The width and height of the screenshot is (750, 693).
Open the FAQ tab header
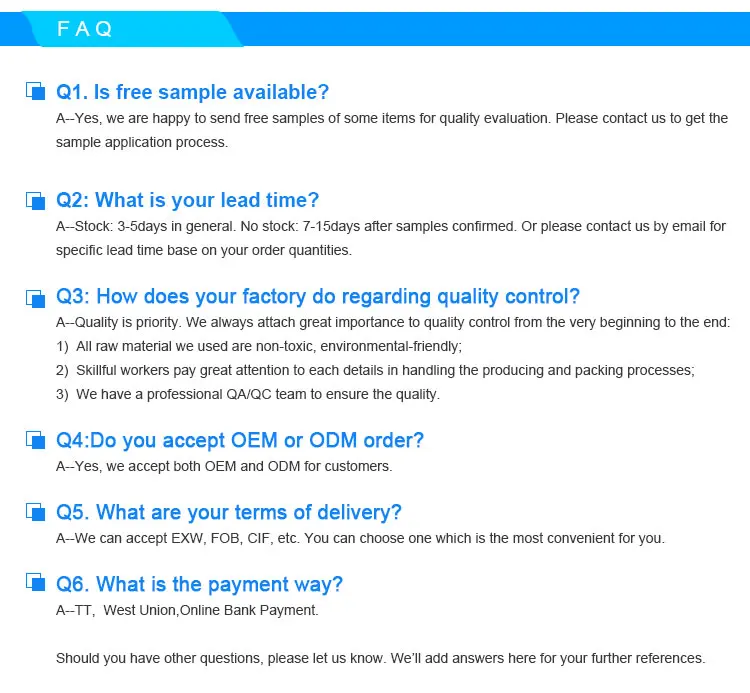84,30
